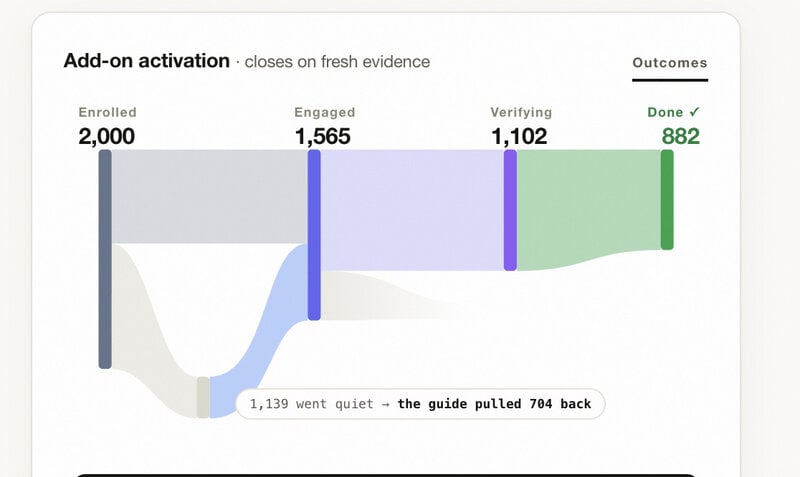The width and height of the screenshot is (800, 477).
Task: Click the Done 882 count
Action: (x=681, y=136)
